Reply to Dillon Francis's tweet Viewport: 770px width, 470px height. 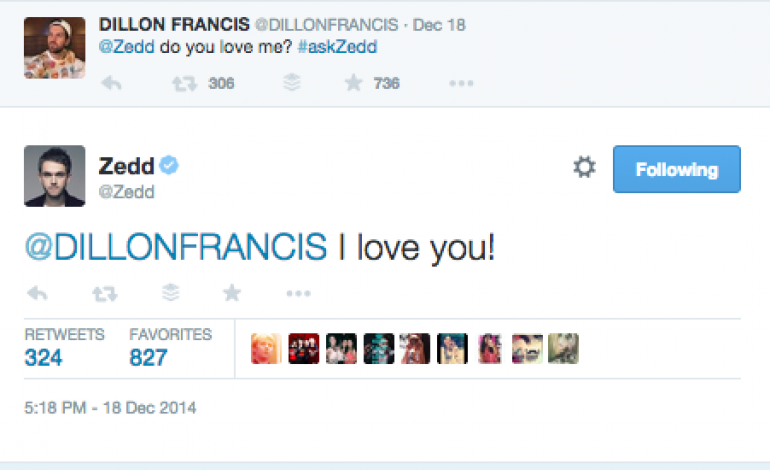(x=112, y=84)
